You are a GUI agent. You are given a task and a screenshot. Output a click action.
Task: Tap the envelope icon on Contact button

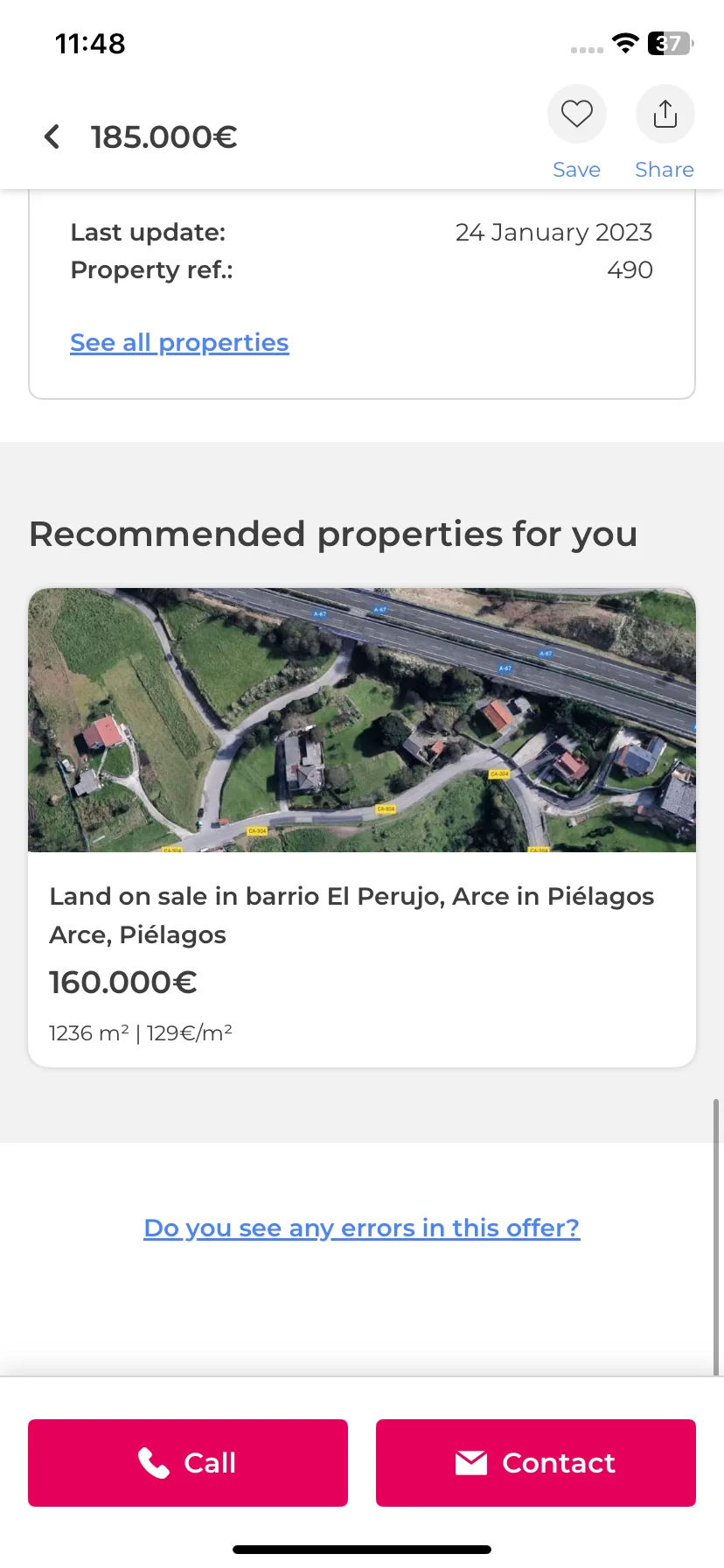click(x=471, y=1463)
